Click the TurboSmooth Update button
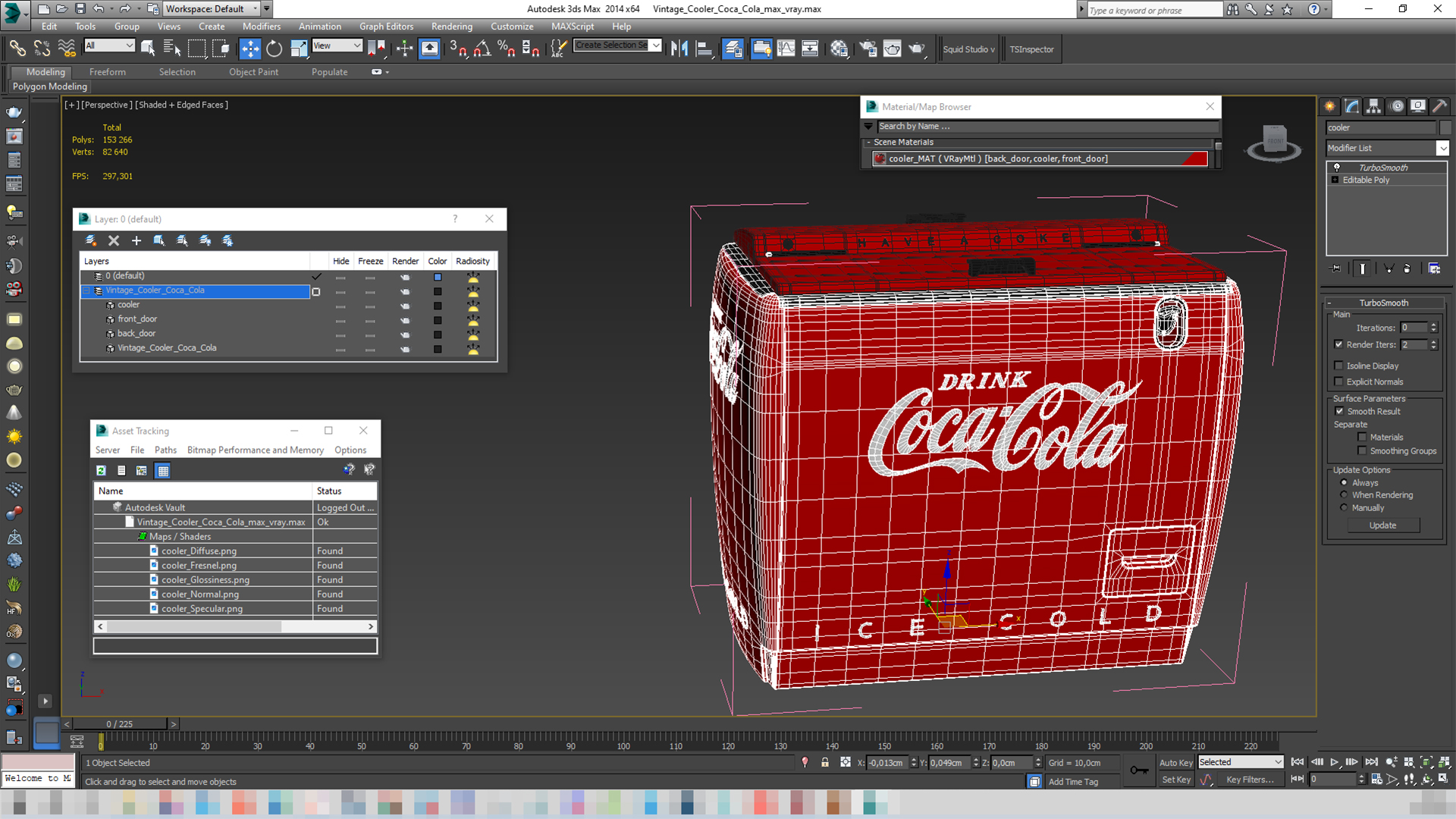1456x819 pixels. coord(1382,526)
